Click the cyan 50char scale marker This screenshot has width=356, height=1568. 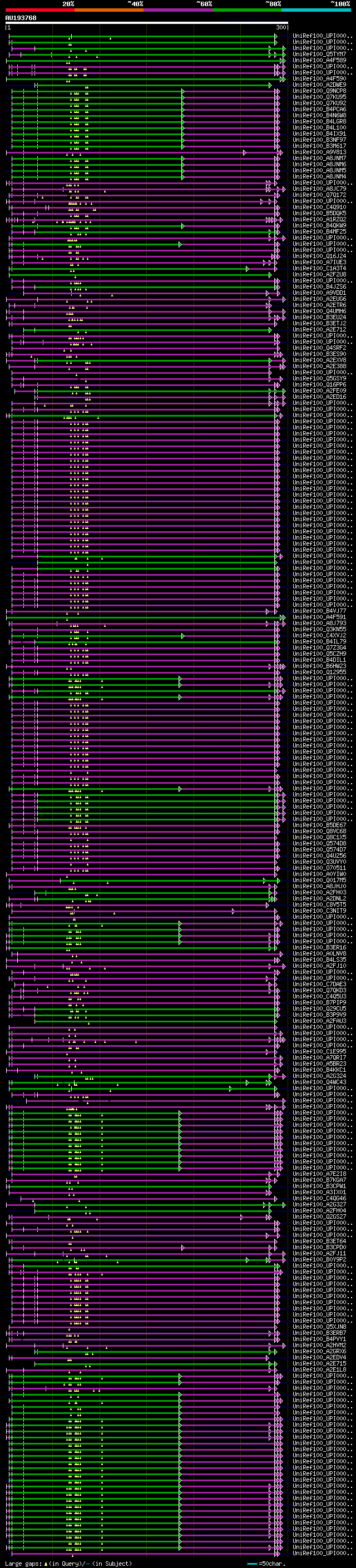point(252,1564)
